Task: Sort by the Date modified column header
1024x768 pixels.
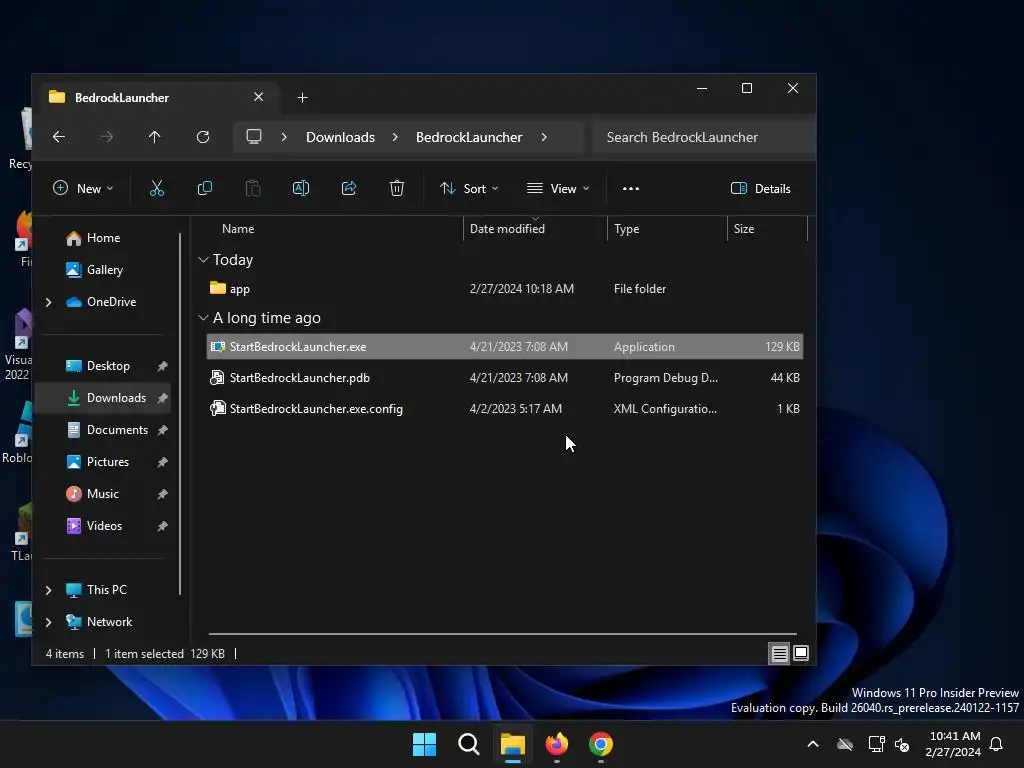Action: pos(507,229)
